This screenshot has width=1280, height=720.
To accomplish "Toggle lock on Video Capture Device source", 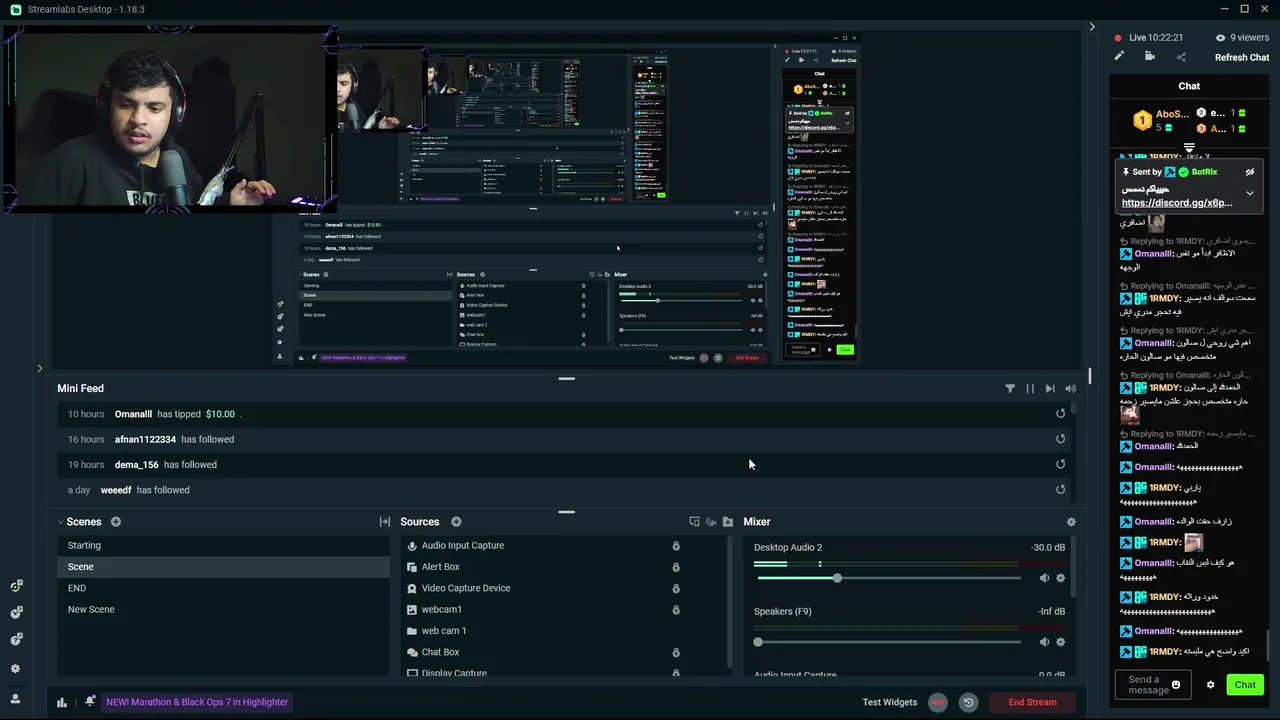I will [x=676, y=588].
